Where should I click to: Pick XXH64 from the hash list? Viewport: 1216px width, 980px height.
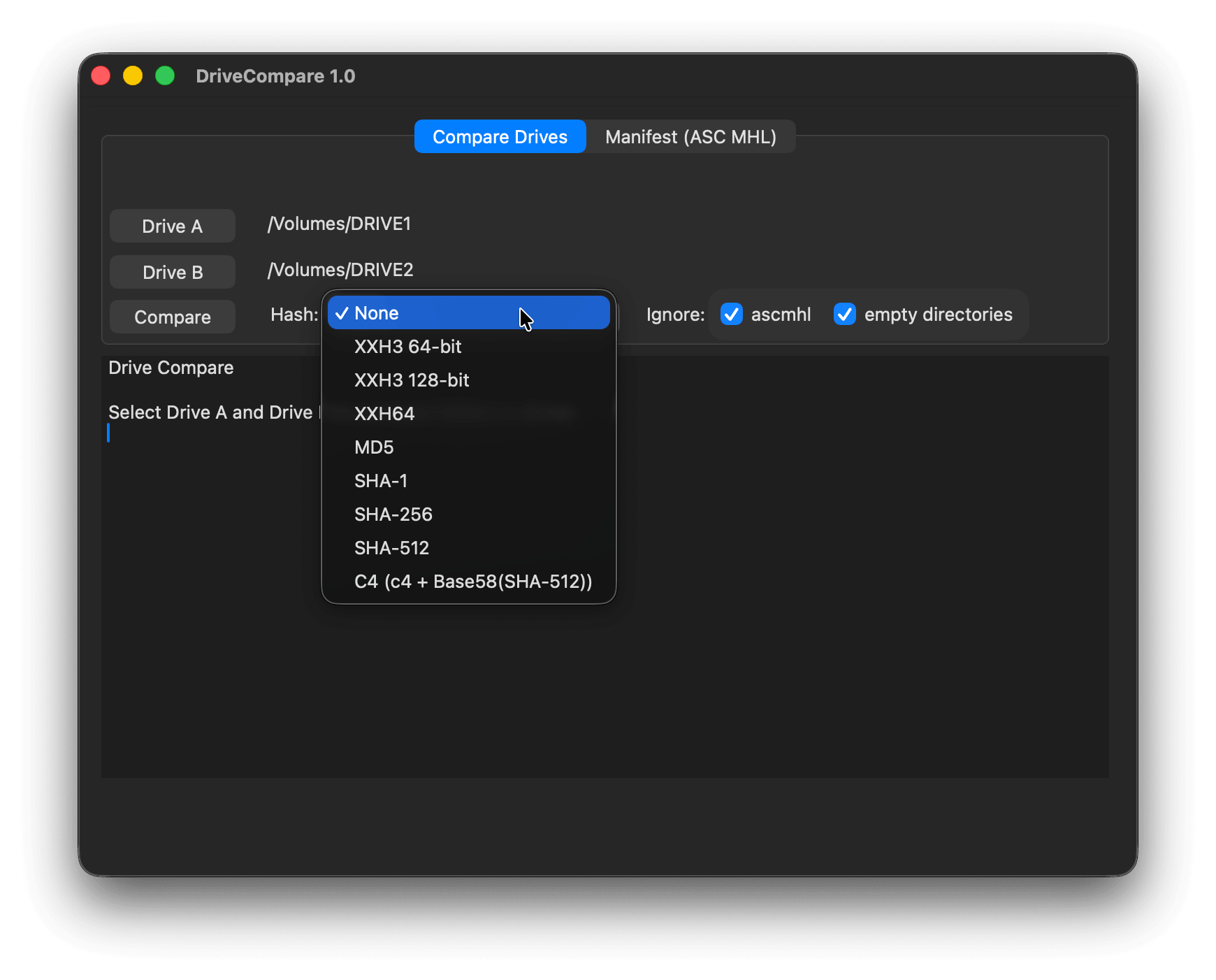point(468,414)
